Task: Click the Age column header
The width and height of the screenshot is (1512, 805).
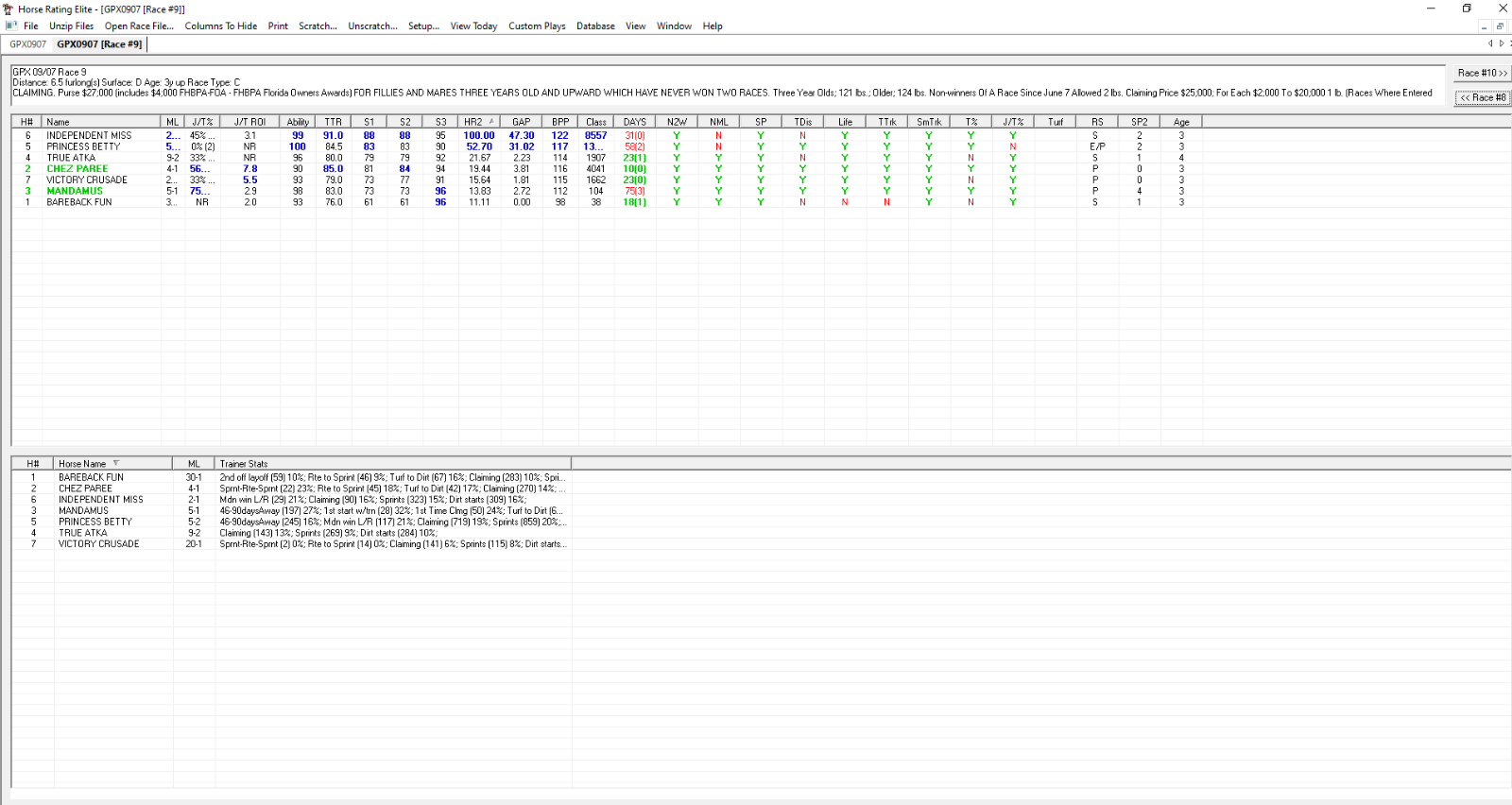Action: (x=1181, y=122)
